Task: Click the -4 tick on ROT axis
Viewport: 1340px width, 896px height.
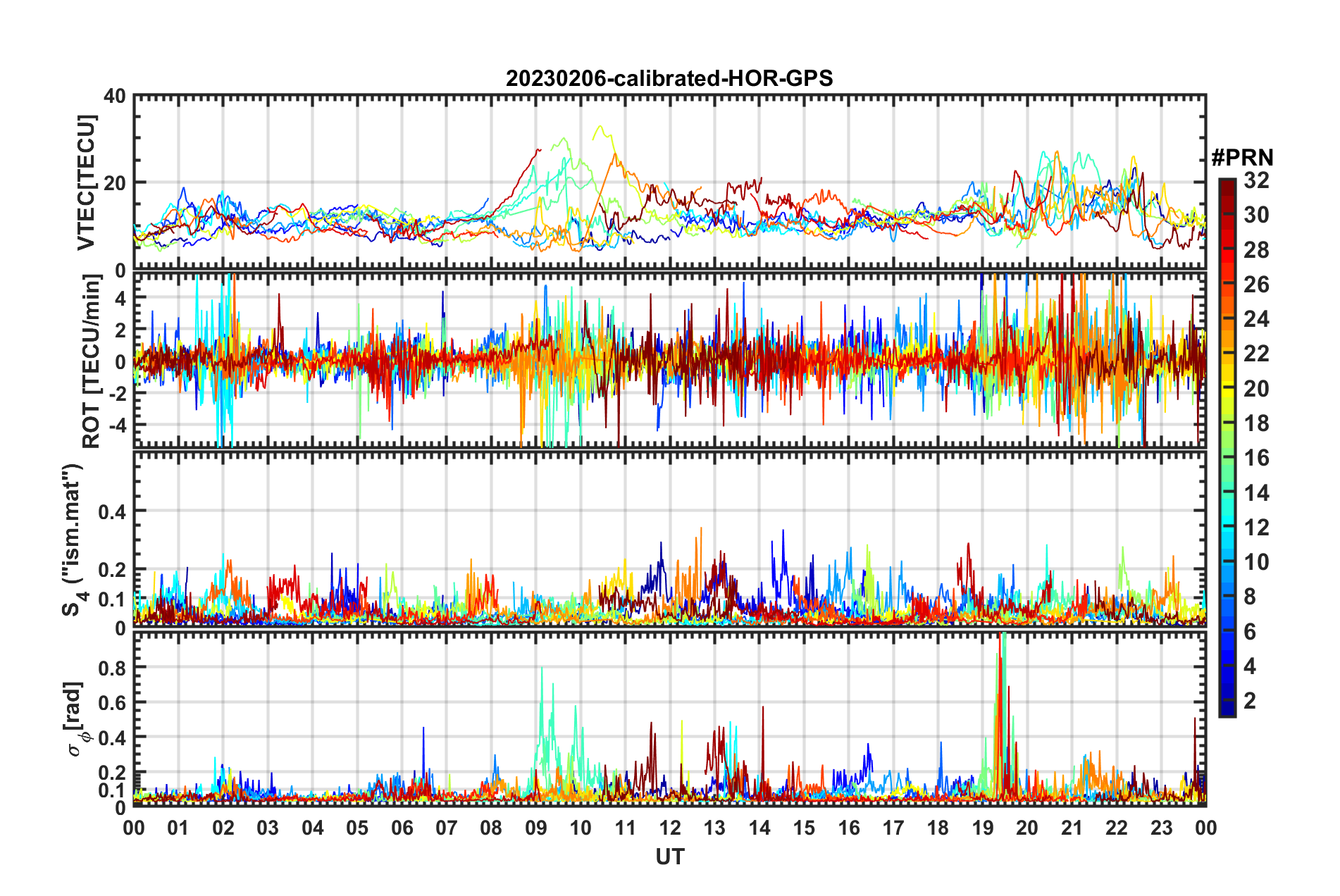Action: point(116,425)
